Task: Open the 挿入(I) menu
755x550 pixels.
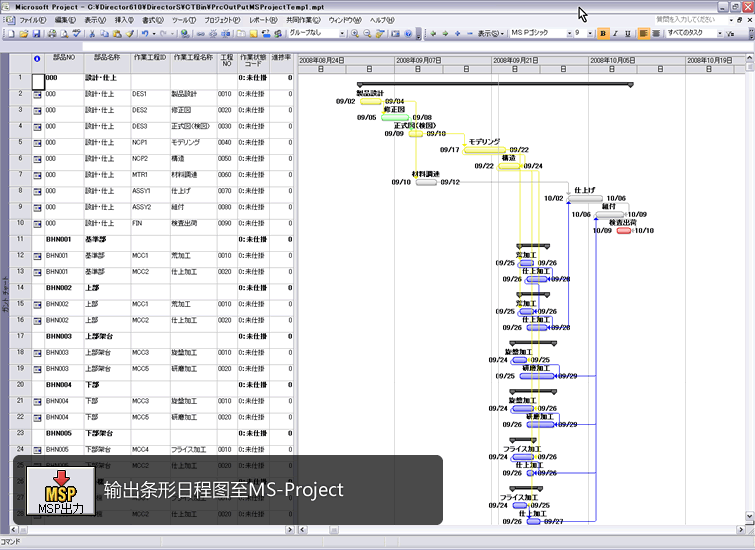Action: point(124,20)
